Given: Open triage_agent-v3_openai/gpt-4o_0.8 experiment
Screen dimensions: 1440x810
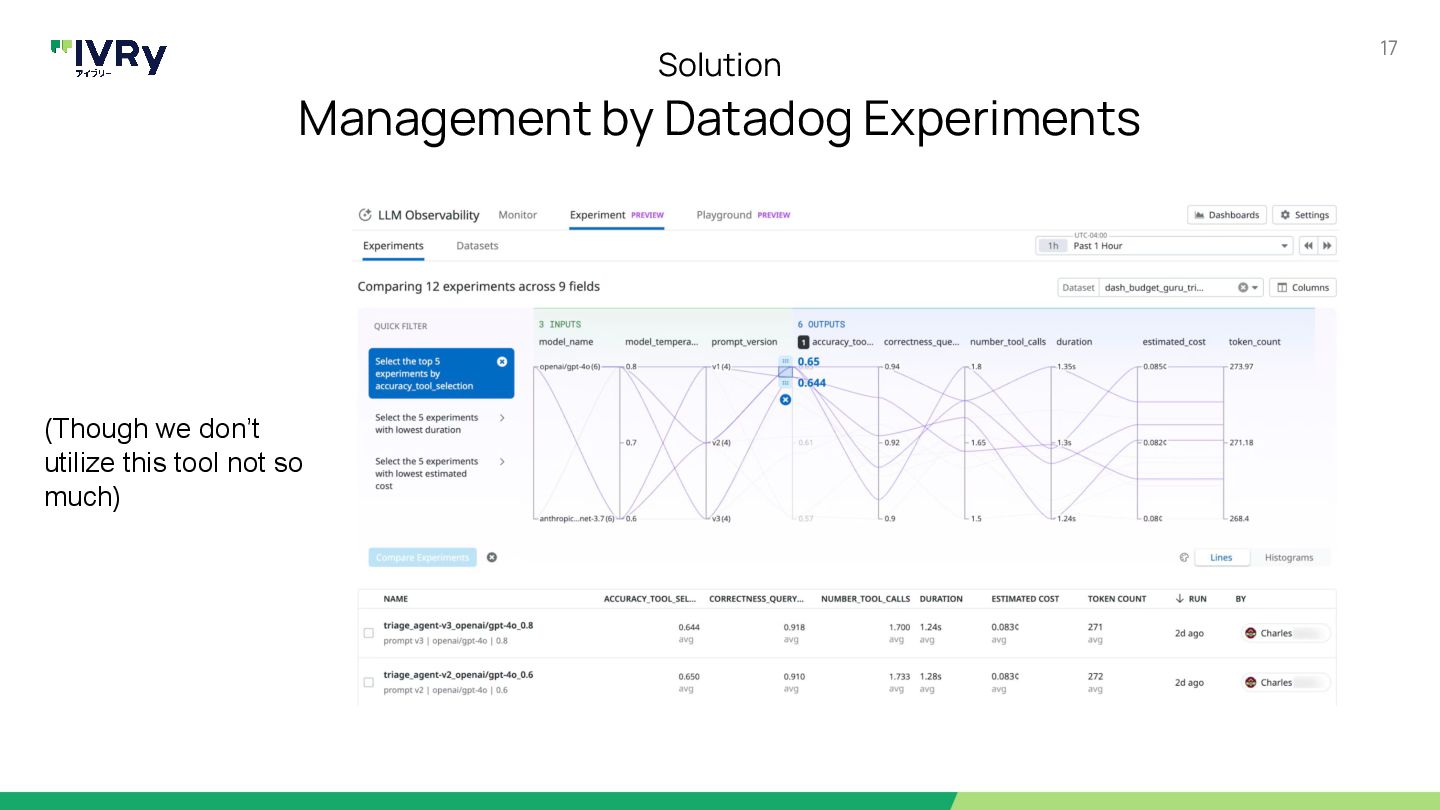Looking at the screenshot, I should [x=458, y=626].
